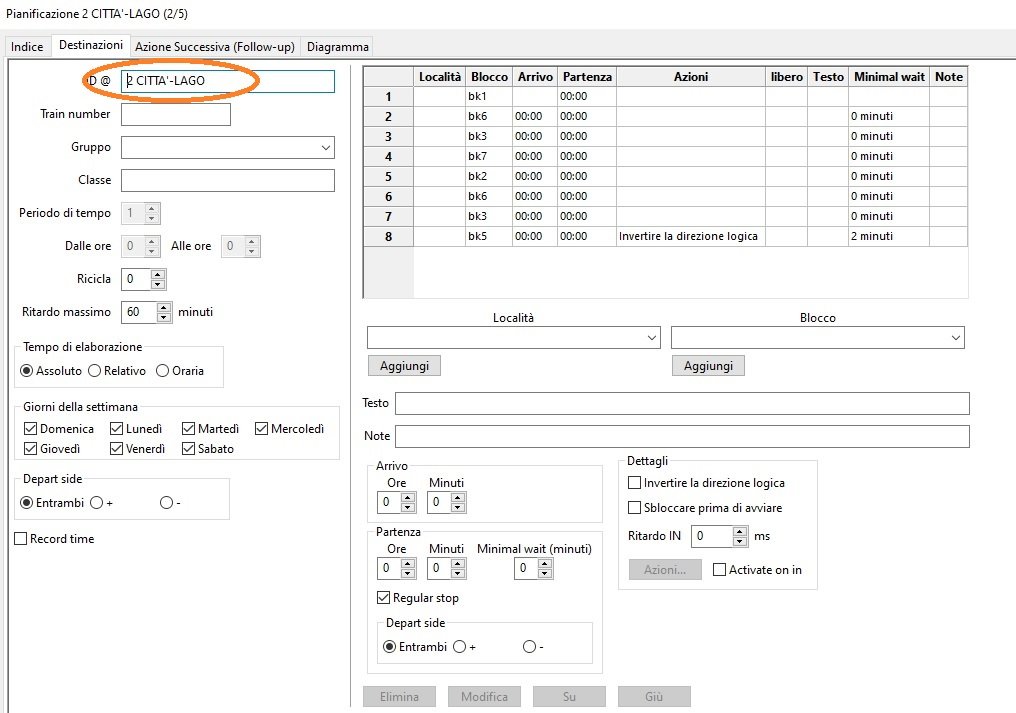Click Aggiungi button under Blocco
Image resolution: width=1016 pixels, height=713 pixels.
(x=708, y=366)
